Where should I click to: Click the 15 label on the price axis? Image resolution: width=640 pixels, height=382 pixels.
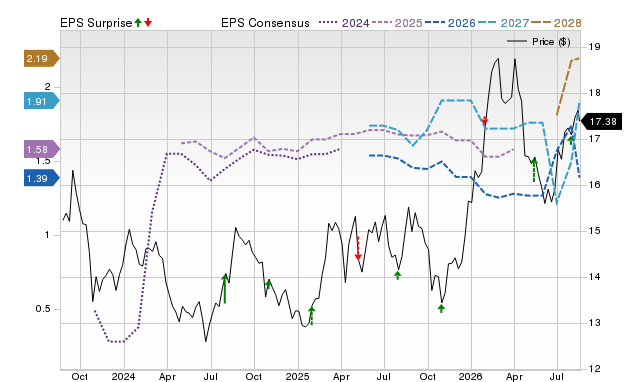(x=595, y=231)
